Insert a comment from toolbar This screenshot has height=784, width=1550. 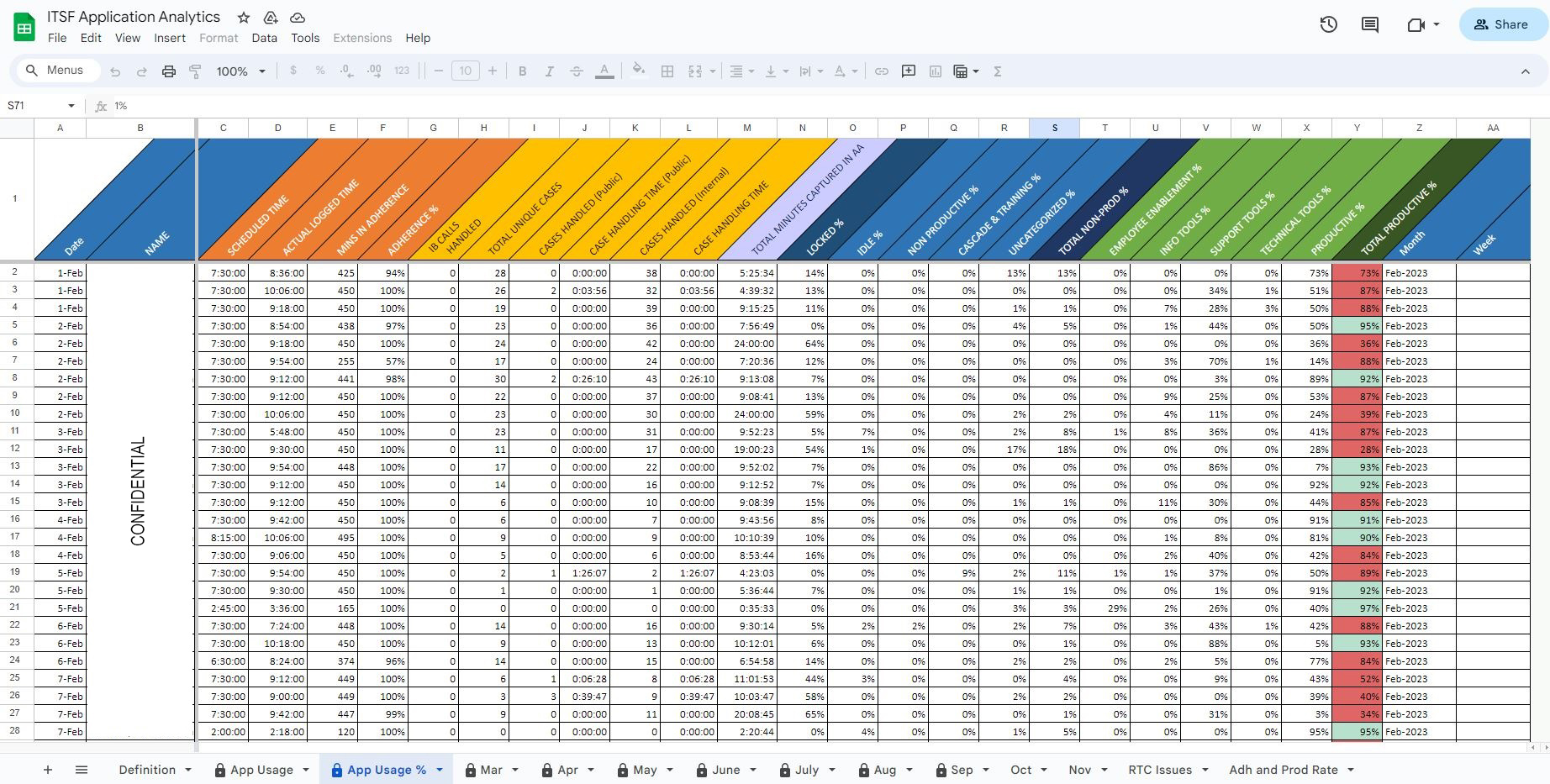click(909, 71)
